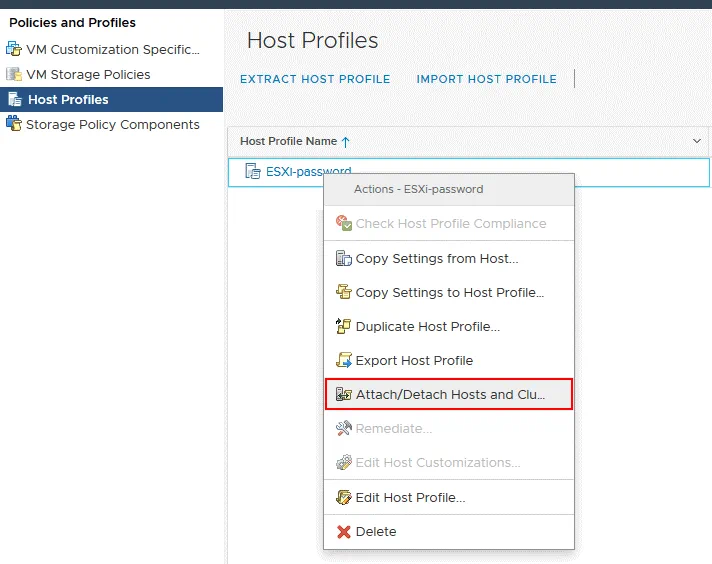Select Export Host Profile menu entry
712x564 pixels.
pyautogui.click(x=414, y=360)
